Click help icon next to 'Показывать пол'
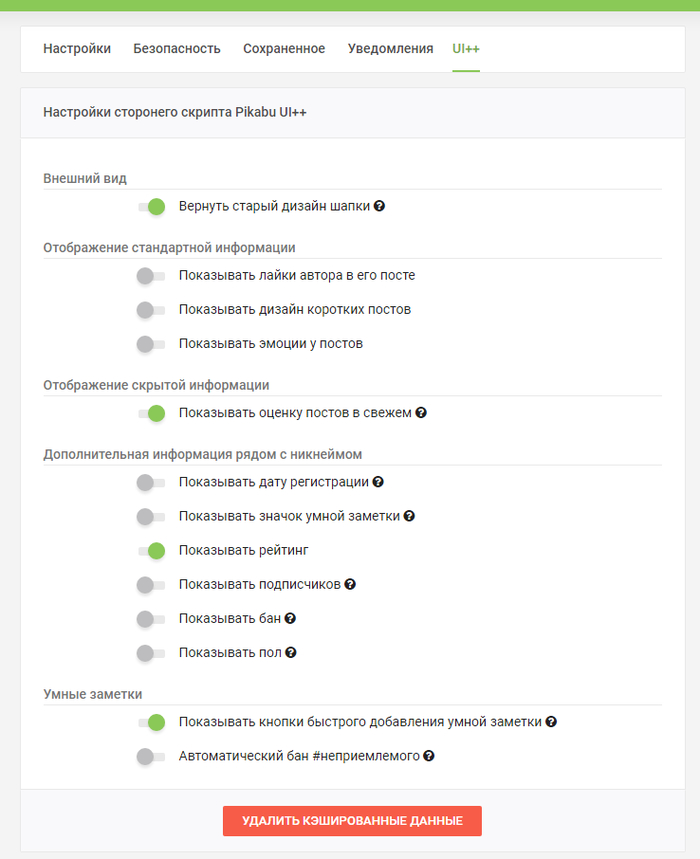700x859 pixels. pos(291,653)
